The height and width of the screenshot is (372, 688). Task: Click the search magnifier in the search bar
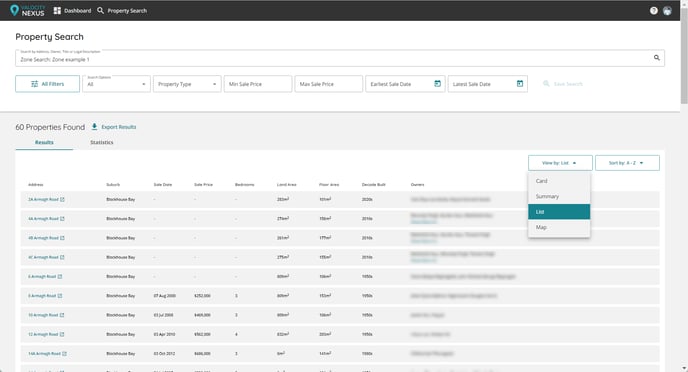tap(657, 57)
